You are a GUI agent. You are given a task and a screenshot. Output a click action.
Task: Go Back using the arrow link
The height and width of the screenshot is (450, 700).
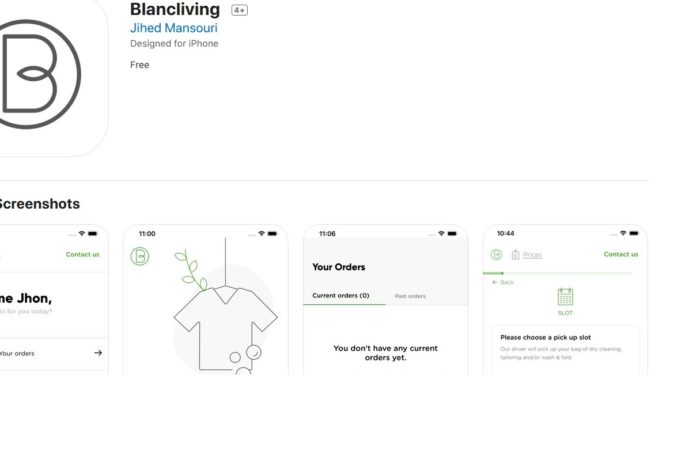503,282
